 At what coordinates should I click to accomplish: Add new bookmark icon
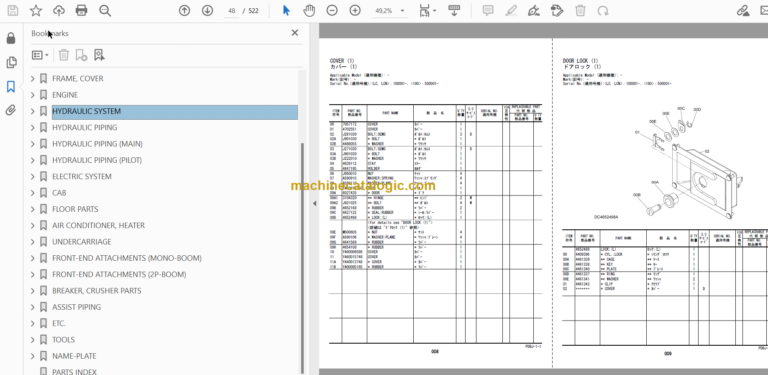tap(81, 55)
